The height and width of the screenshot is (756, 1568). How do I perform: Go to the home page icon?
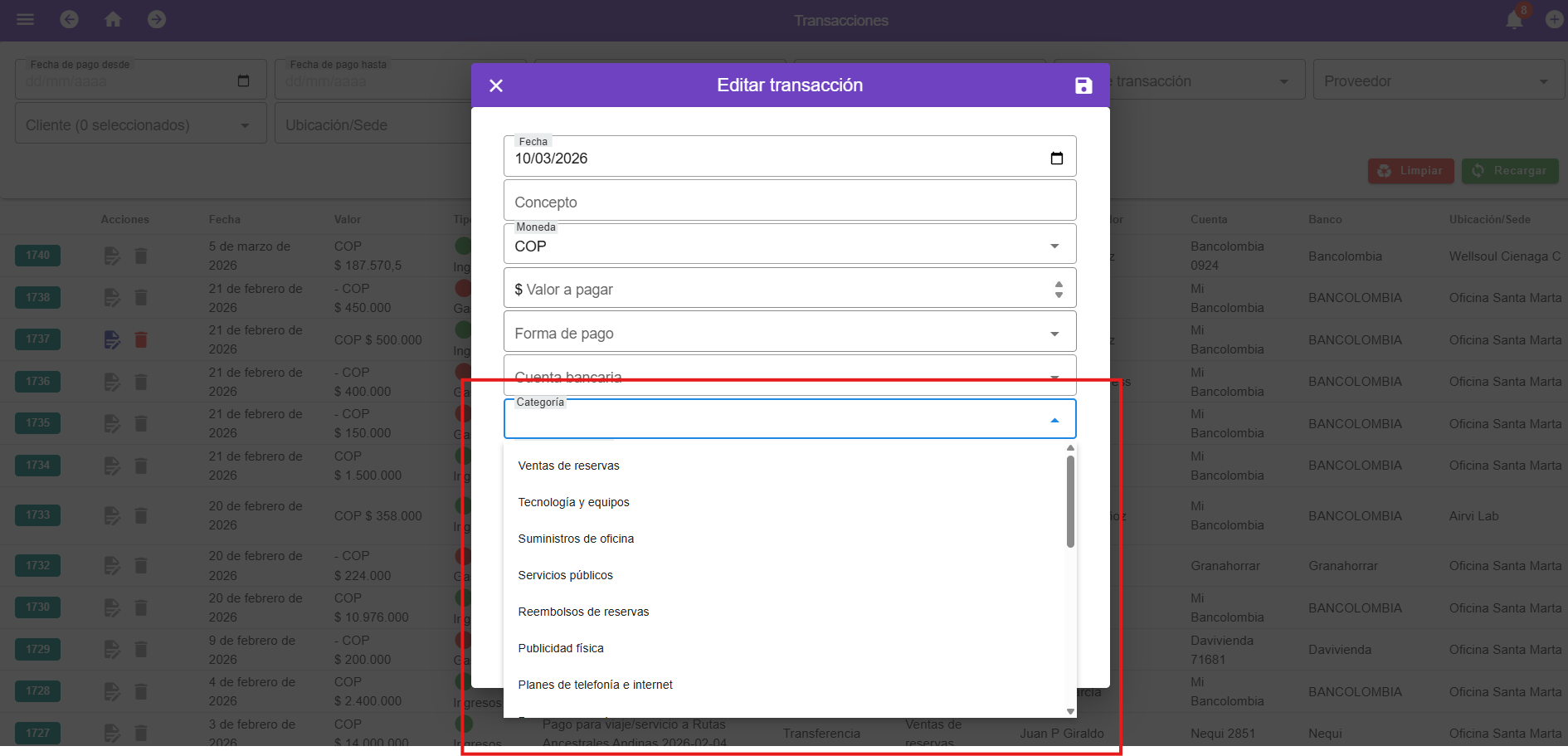[113, 19]
